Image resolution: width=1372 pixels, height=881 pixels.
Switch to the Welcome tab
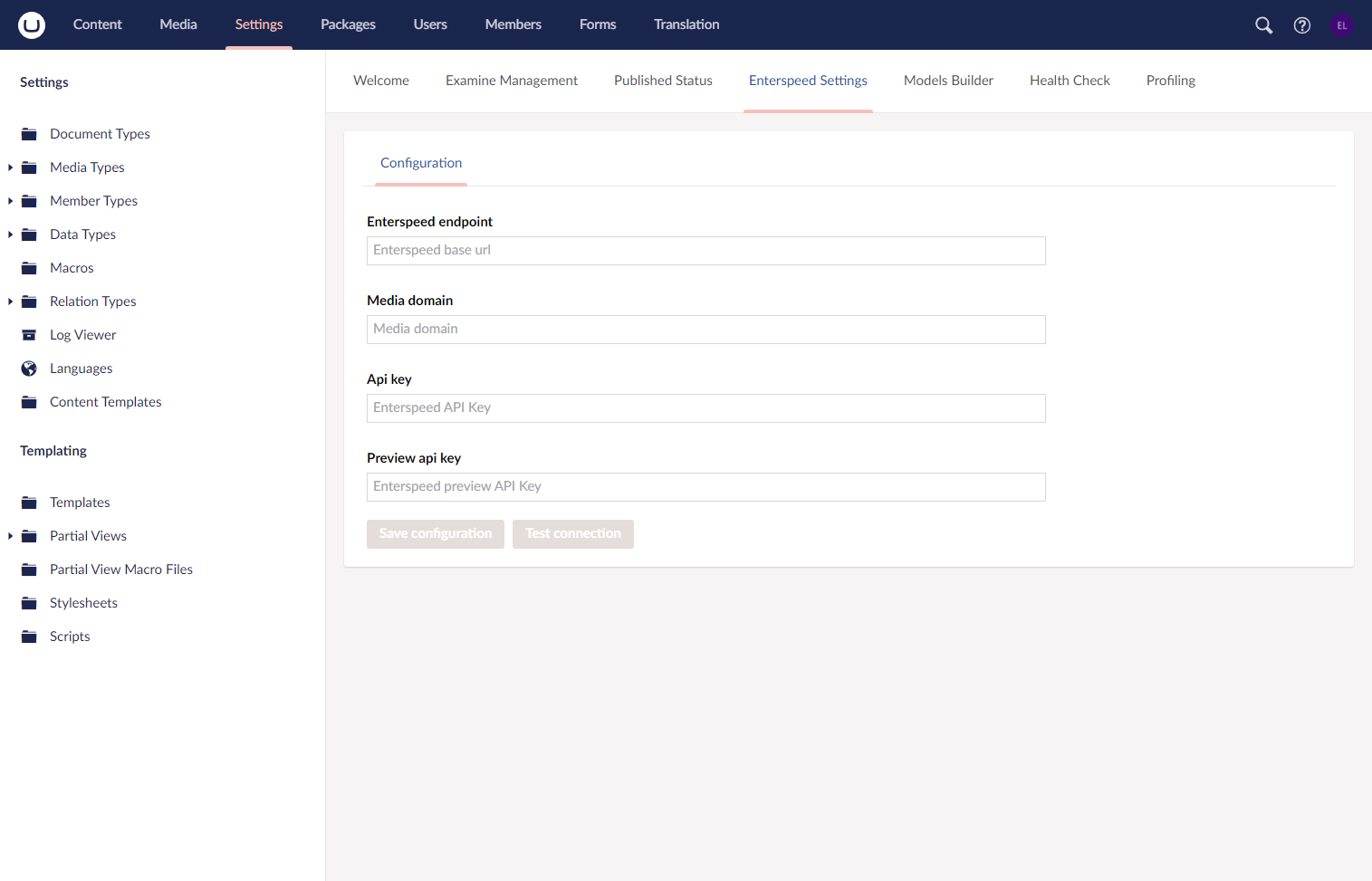[x=381, y=81]
